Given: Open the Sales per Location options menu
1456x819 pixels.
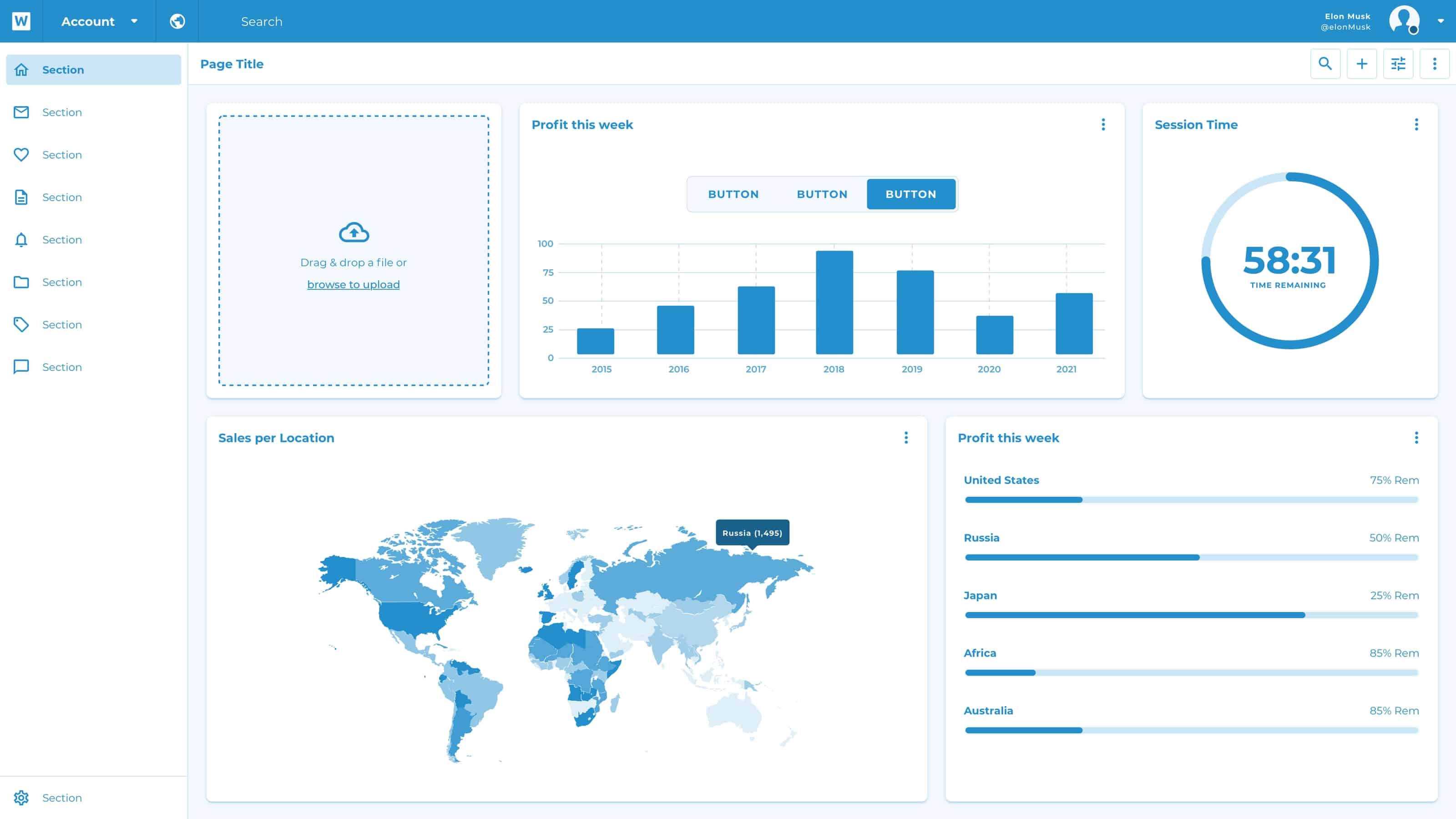Looking at the screenshot, I should 906,437.
